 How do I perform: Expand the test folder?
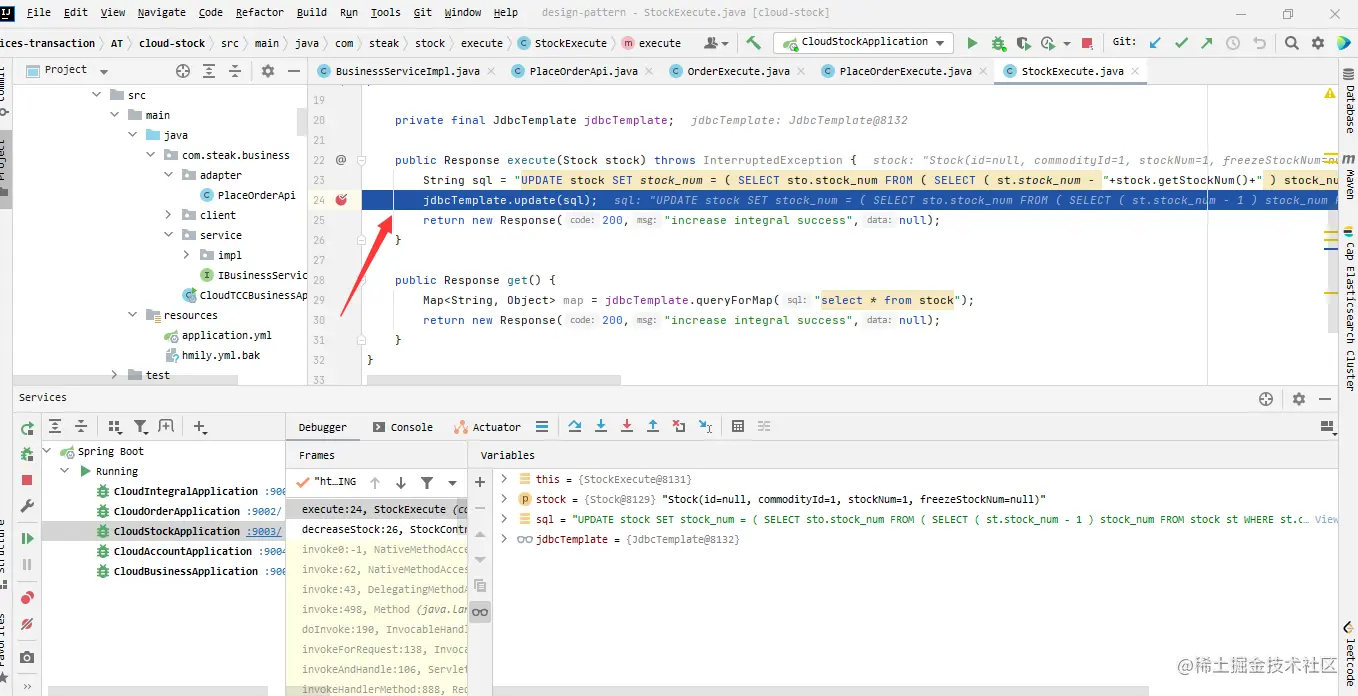click(114, 375)
